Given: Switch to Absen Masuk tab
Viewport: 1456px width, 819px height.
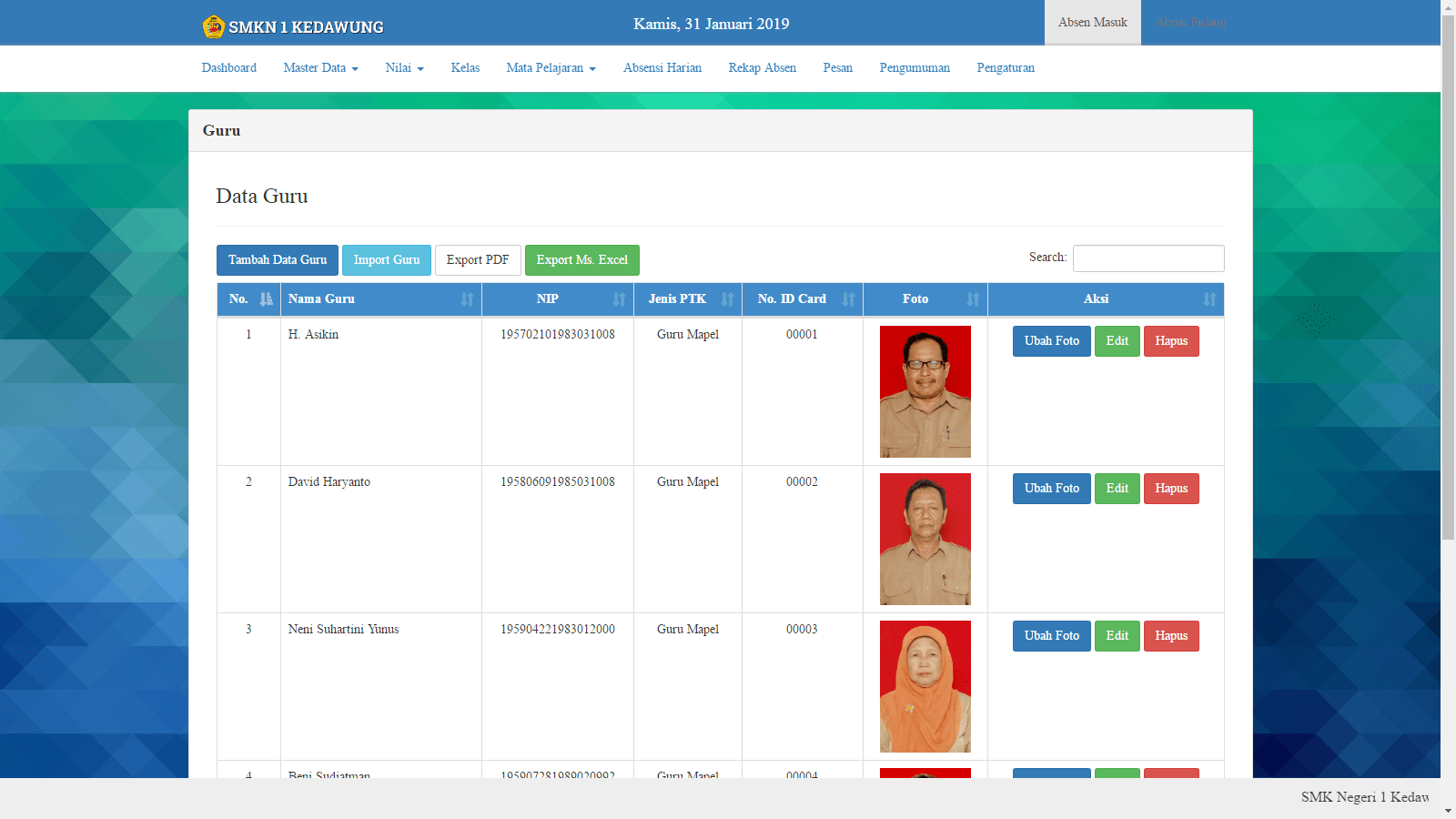Looking at the screenshot, I should [x=1093, y=22].
